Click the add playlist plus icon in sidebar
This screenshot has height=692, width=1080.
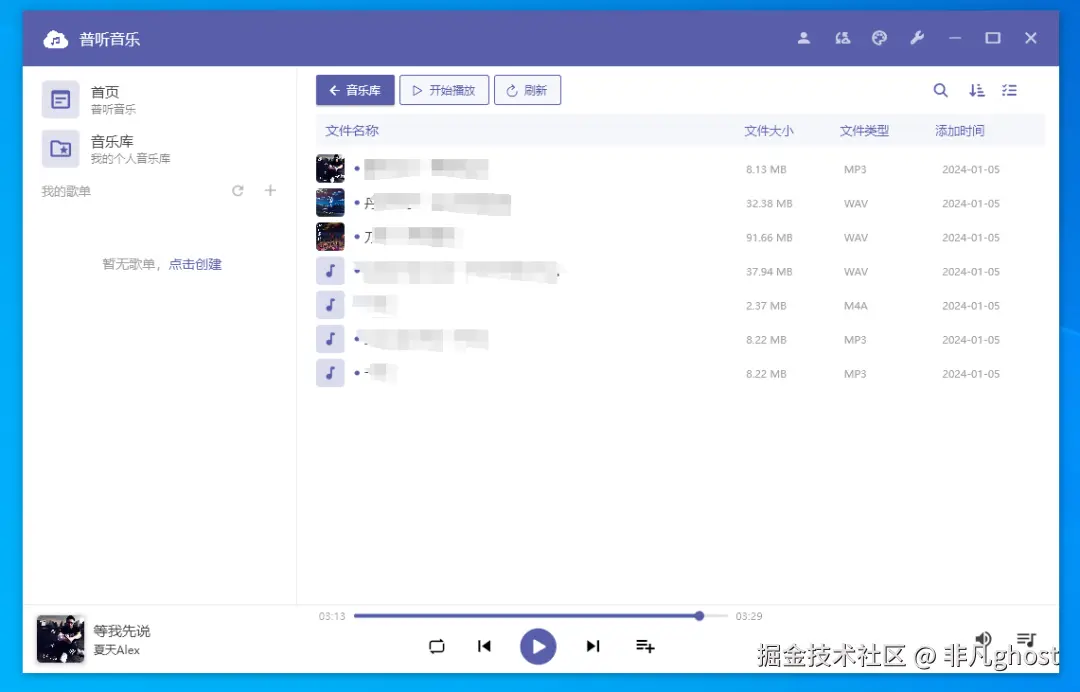click(270, 190)
